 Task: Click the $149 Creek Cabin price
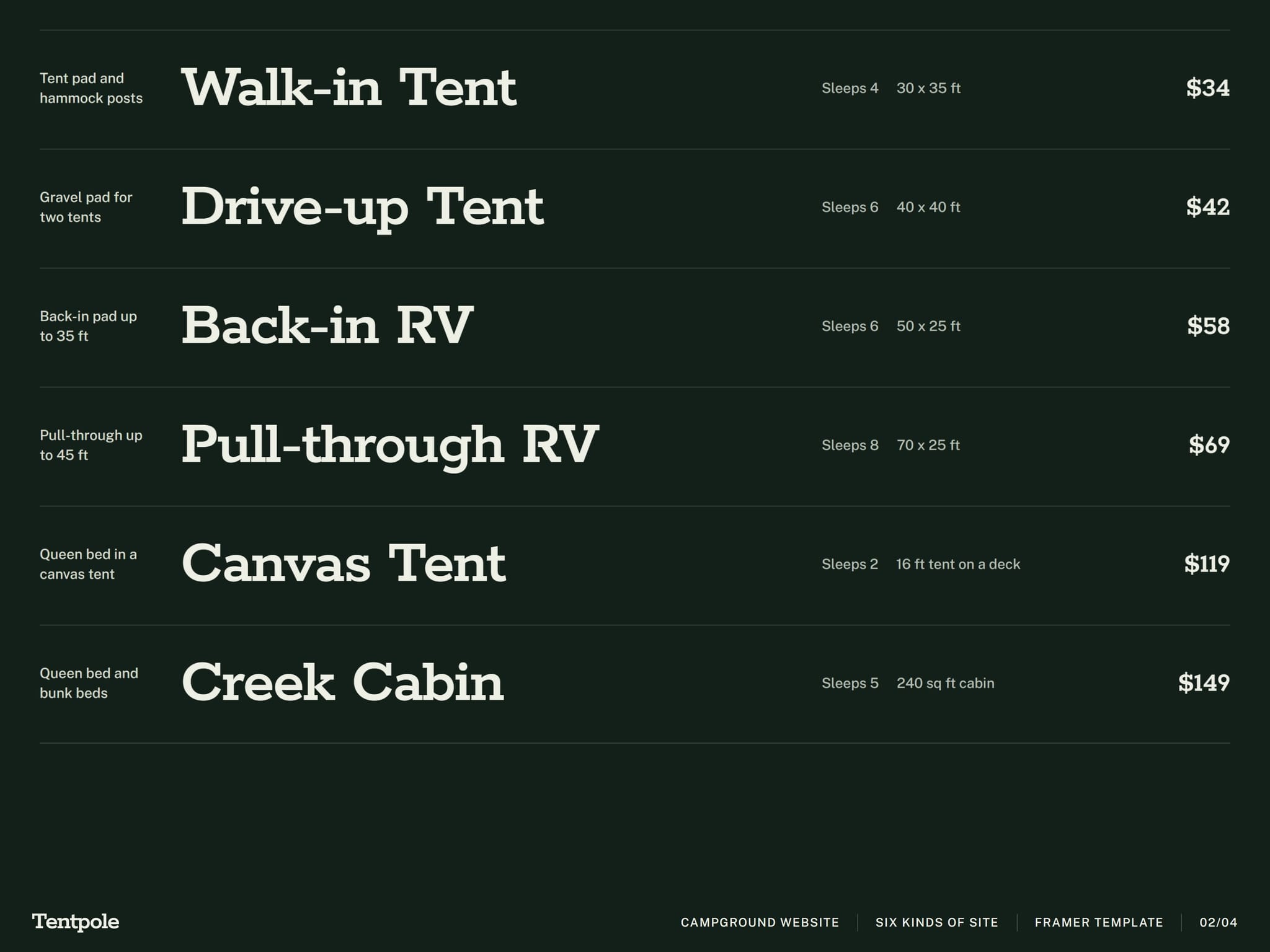click(1204, 683)
